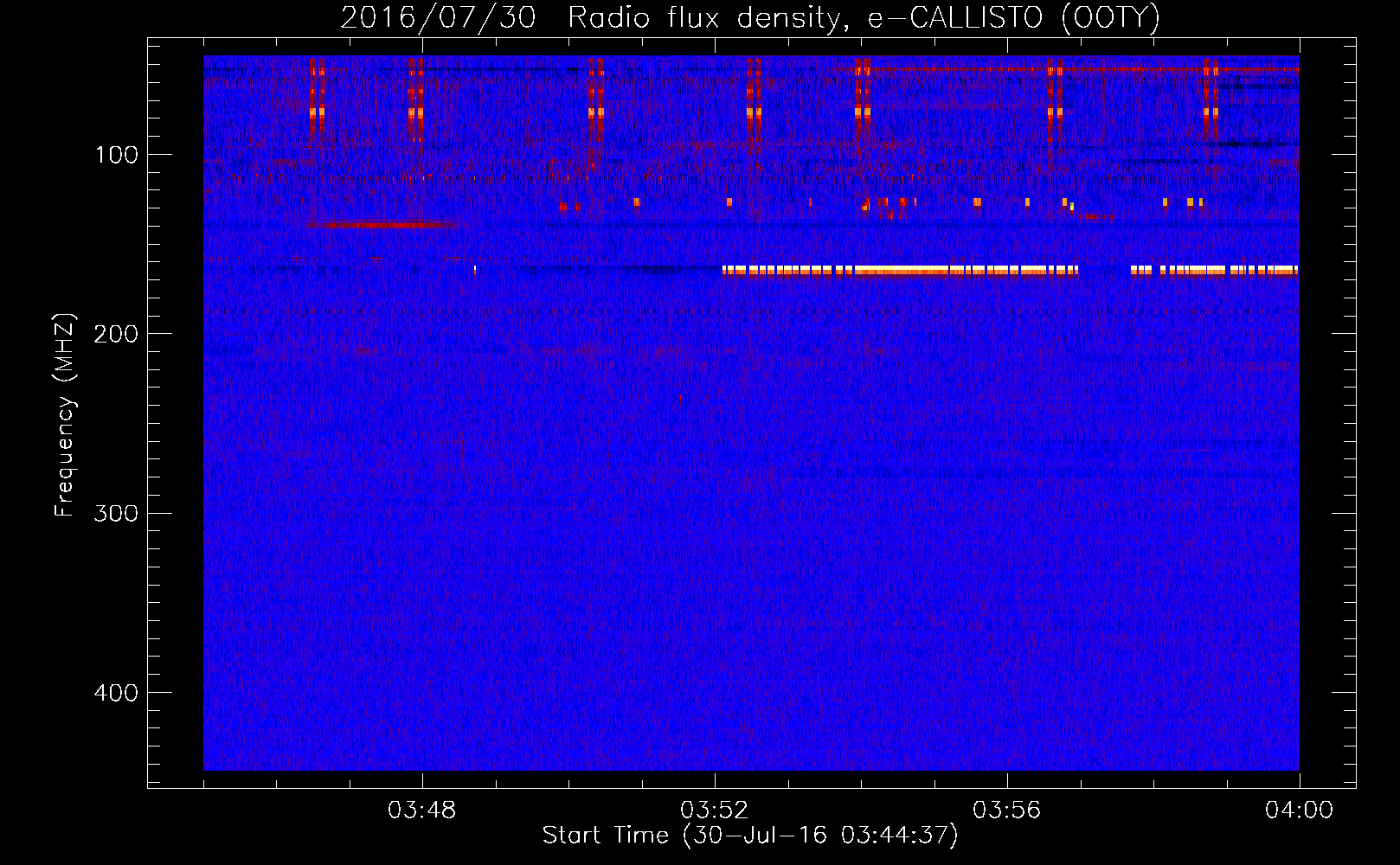Click the 300 MHz frequency tick label
Viewport: 1400px width, 865px height.
[116, 513]
